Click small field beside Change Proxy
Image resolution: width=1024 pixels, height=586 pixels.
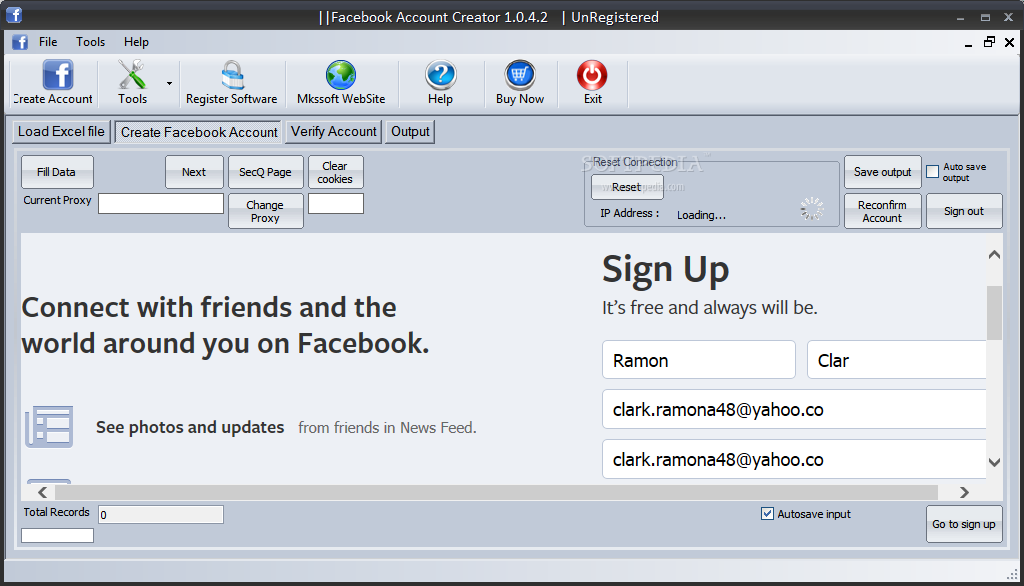point(336,203)
